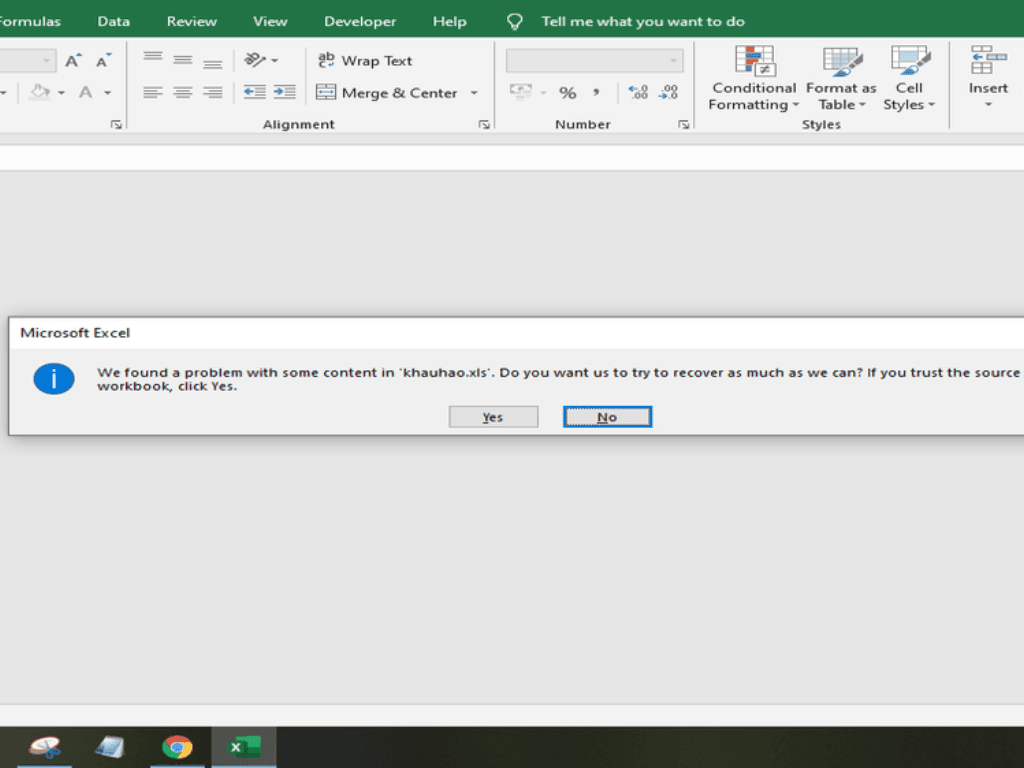This screenshot has width=1024, height=768.
Task: Switch to the Review tab
Action: (191, 21)
